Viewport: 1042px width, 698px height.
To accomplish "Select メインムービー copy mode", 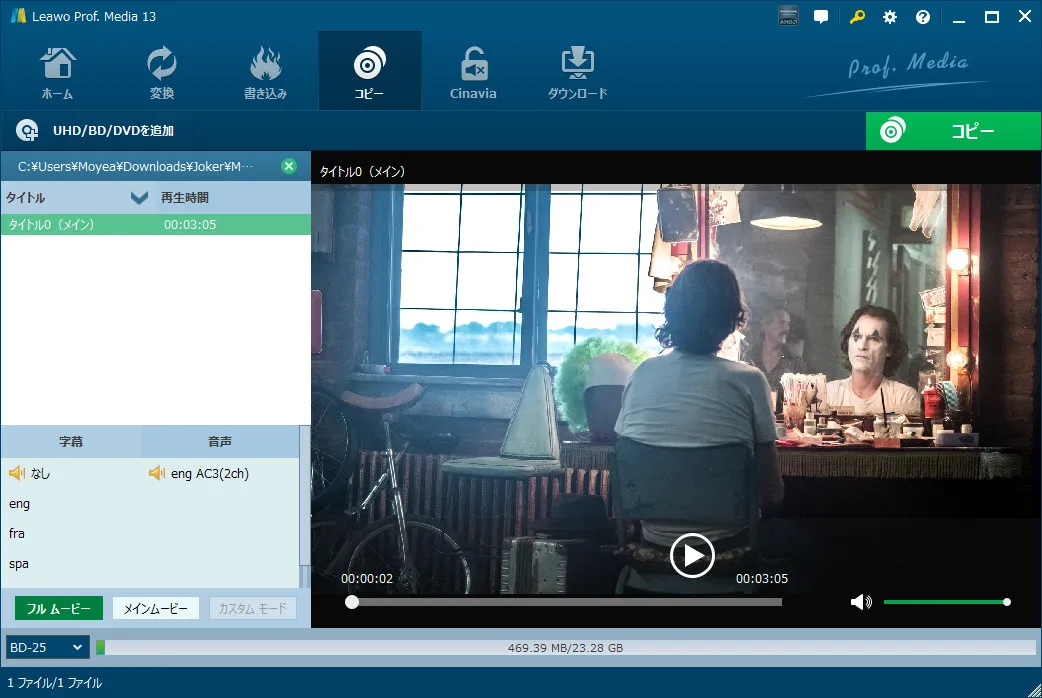I will (x=156, y=608).
